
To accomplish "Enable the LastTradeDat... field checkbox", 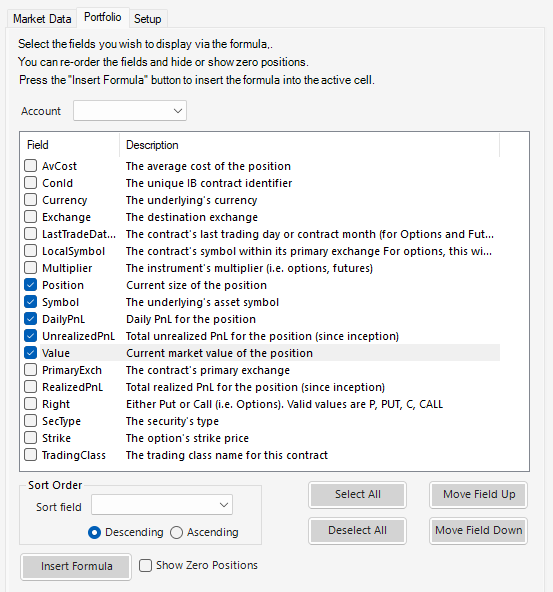I will (x=31, y=233).
